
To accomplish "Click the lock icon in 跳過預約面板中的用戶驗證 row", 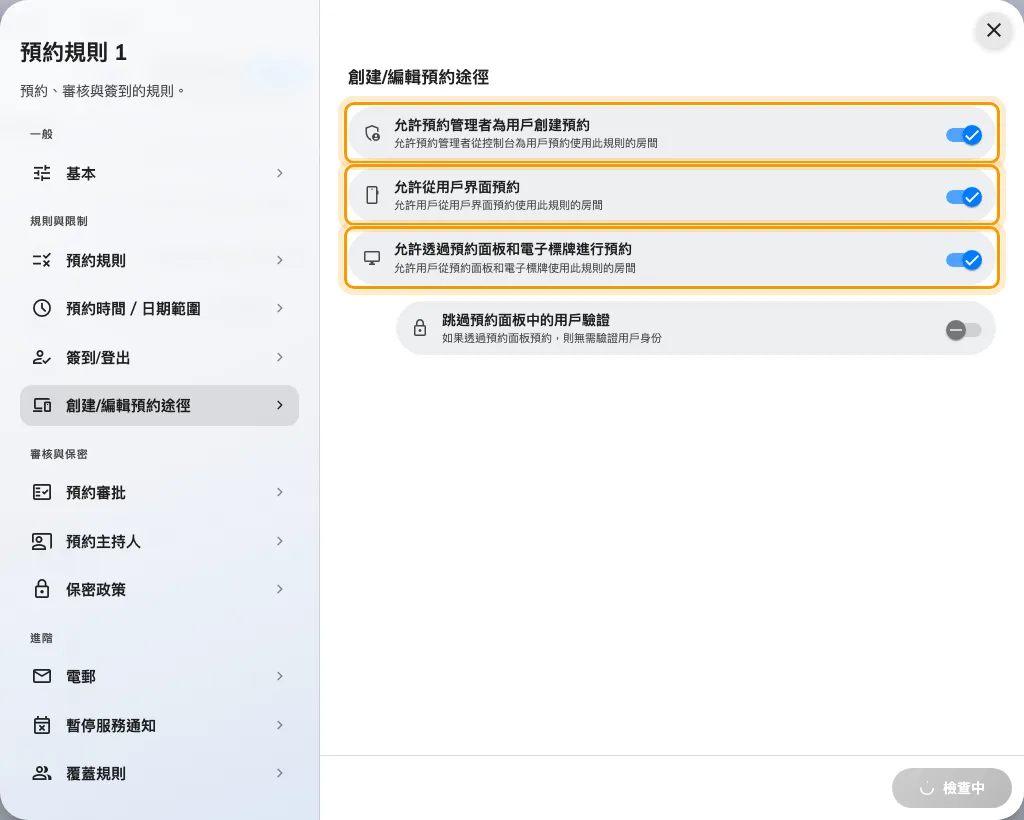I will pos(420,328).
